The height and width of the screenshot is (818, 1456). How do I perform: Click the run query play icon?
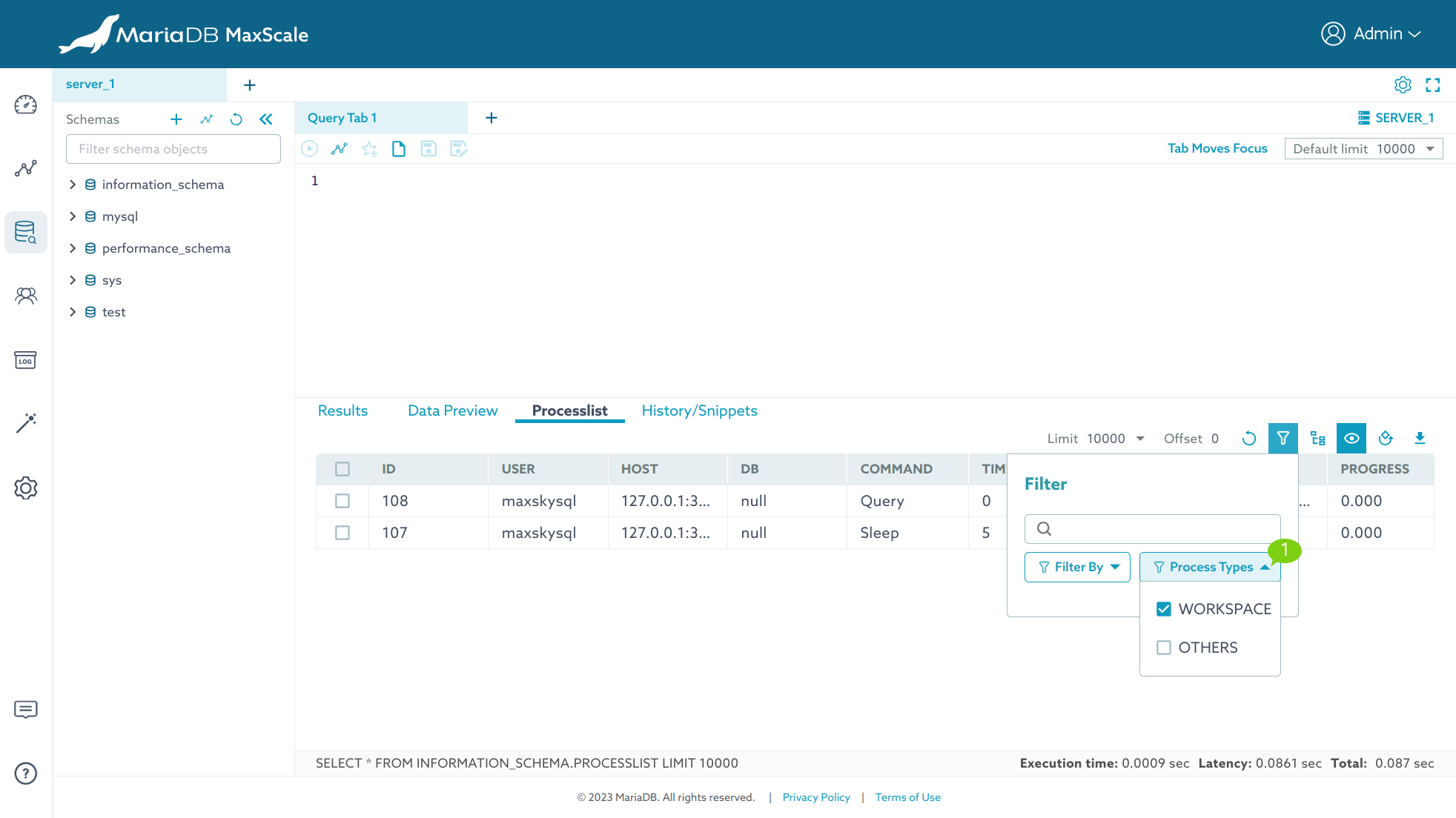point(310,149)
